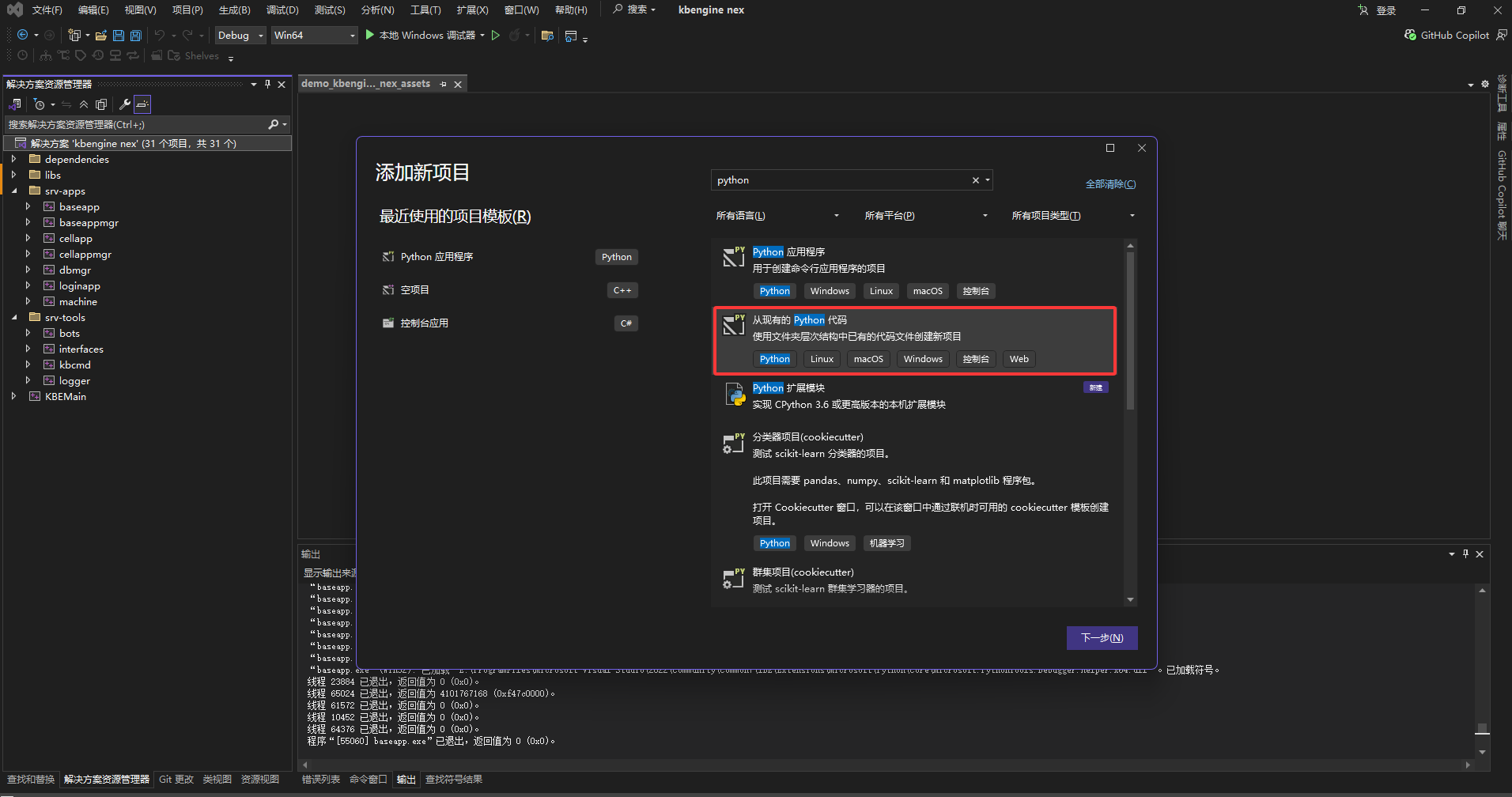Start debugging with the green play icon

coord(369,35)
